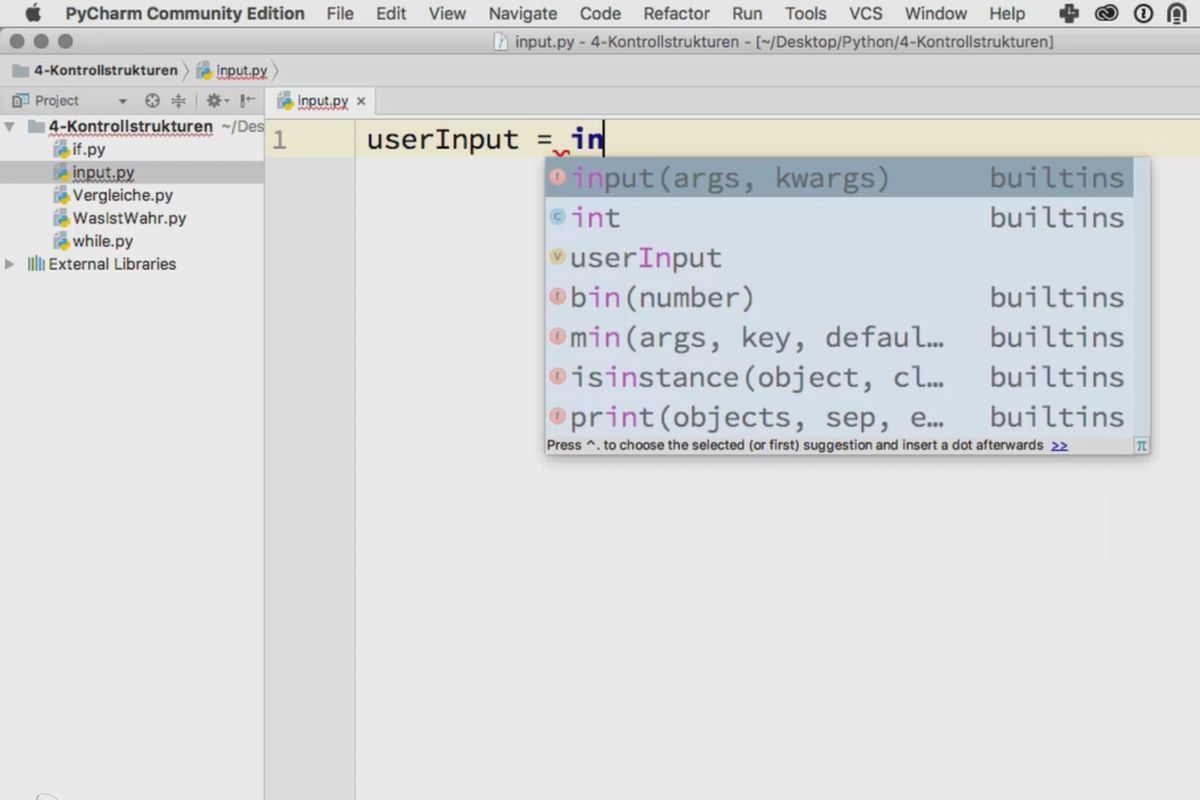The height and width of the screenshot is (800, 1200).
Task: Open the 1Password menu bar icon
Action: pos(1143,13)
